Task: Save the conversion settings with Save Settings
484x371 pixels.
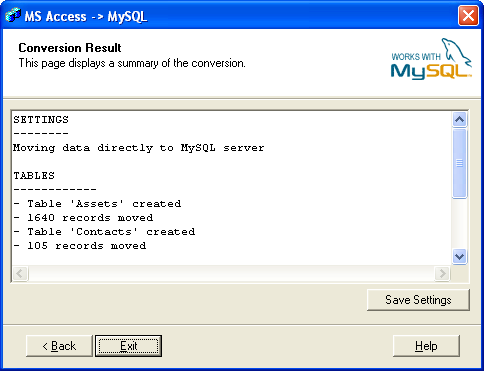Action: (418, 300)
